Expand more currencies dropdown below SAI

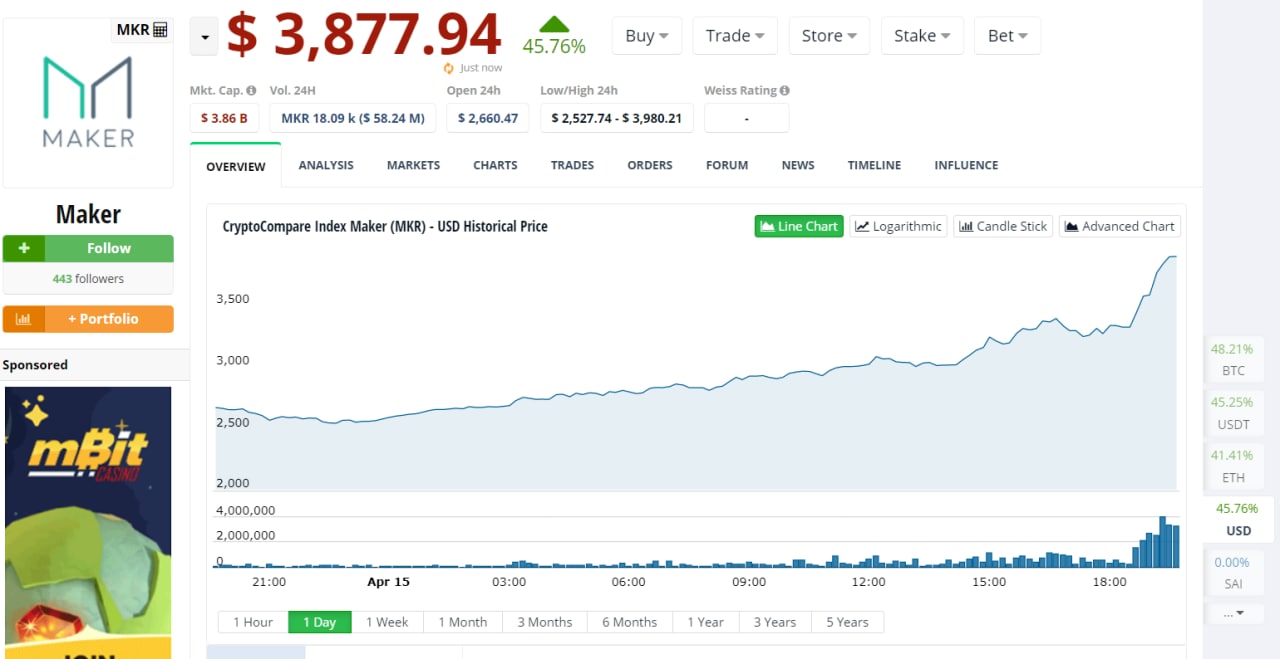tap(1233, 613)
